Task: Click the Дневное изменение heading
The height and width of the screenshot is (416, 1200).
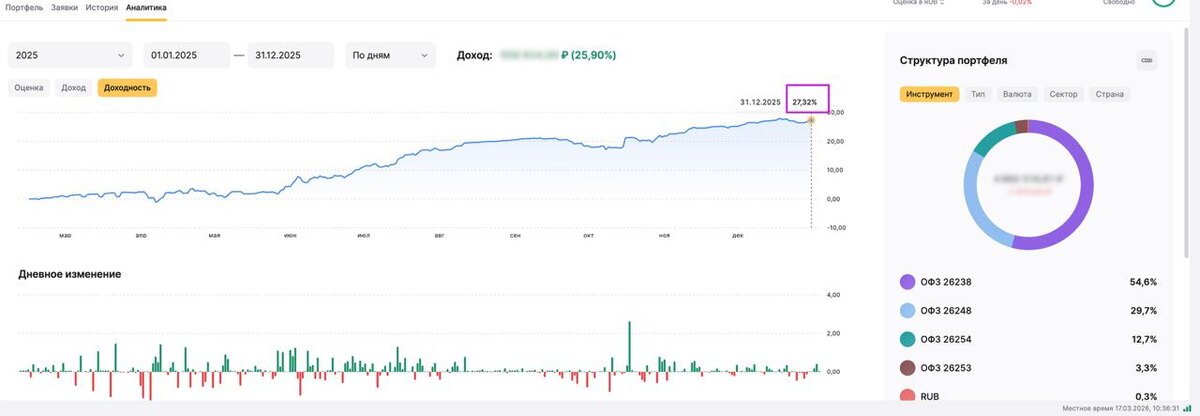Action: 70,274
